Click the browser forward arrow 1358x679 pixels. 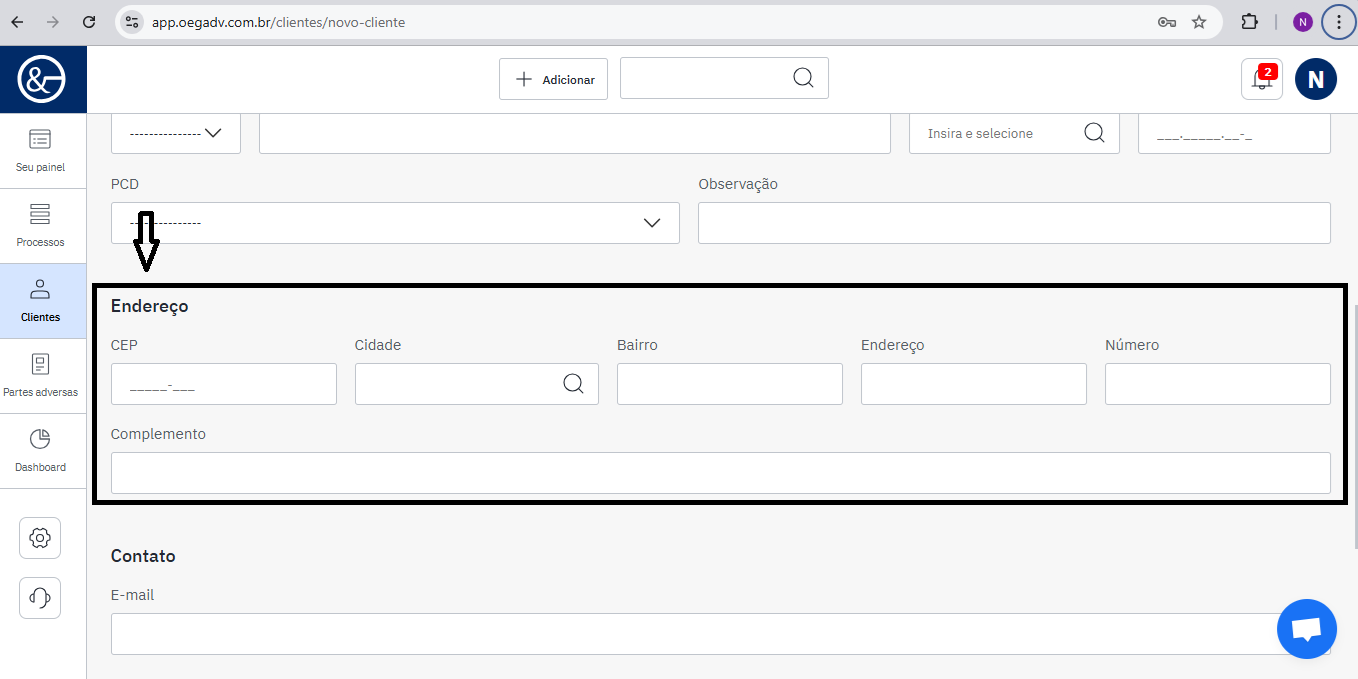(53, 22)
